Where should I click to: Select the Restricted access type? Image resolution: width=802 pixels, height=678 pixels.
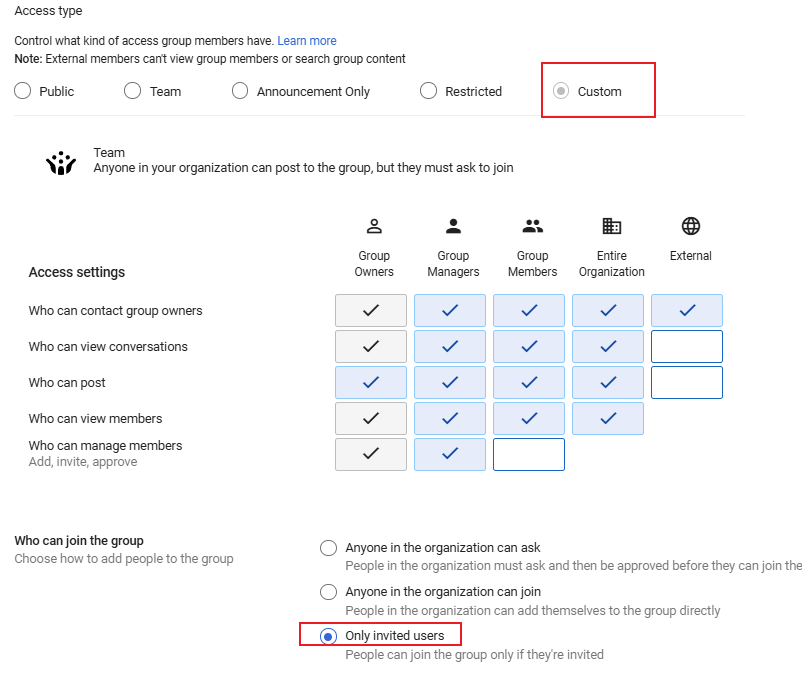click(429, 91)
